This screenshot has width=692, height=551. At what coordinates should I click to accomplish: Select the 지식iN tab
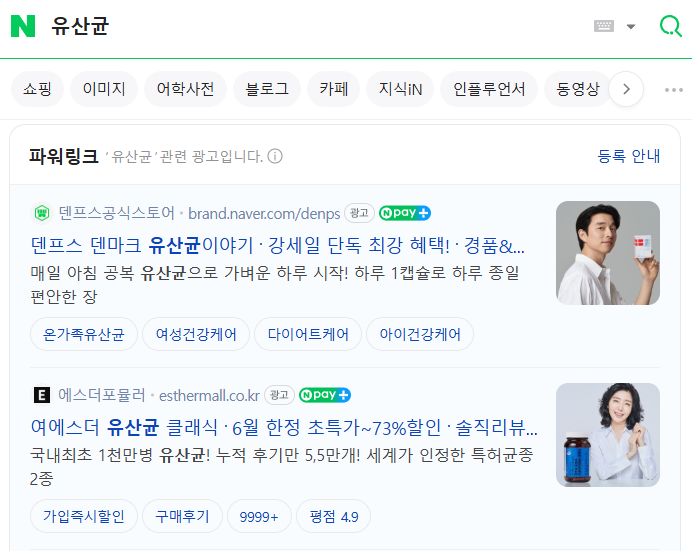(400, 89)
